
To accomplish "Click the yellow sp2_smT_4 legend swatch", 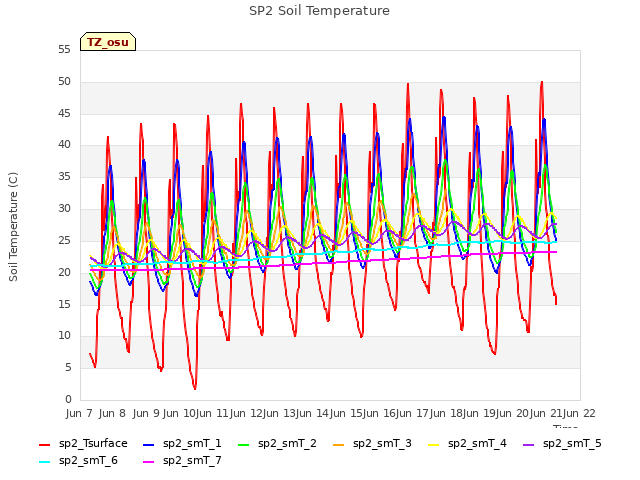I will [x=434, y=444].
